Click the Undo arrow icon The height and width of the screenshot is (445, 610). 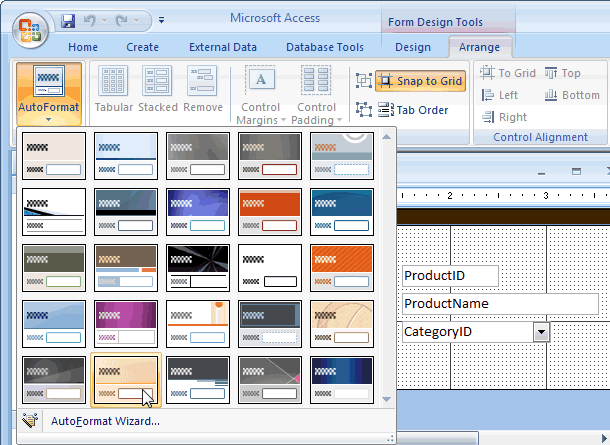90,20
